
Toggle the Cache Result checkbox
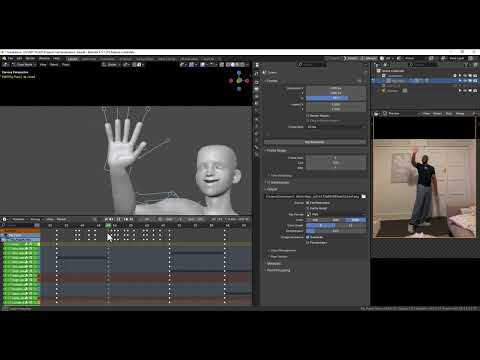[308, 208]
